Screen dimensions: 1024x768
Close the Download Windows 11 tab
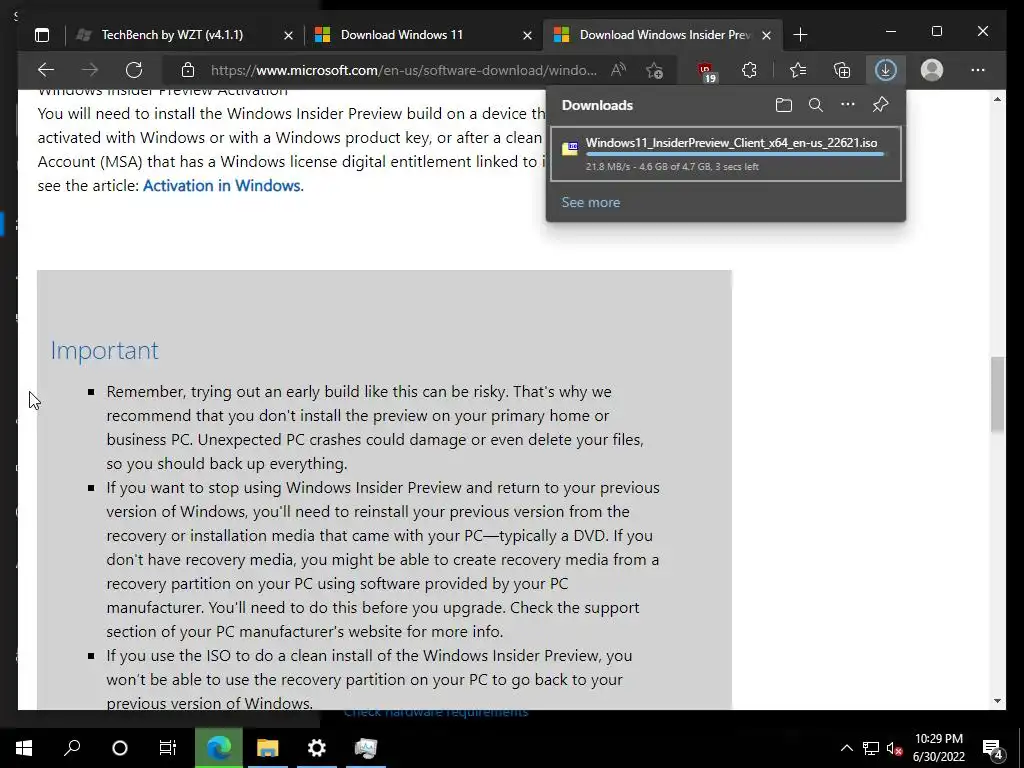pos(528,35)
